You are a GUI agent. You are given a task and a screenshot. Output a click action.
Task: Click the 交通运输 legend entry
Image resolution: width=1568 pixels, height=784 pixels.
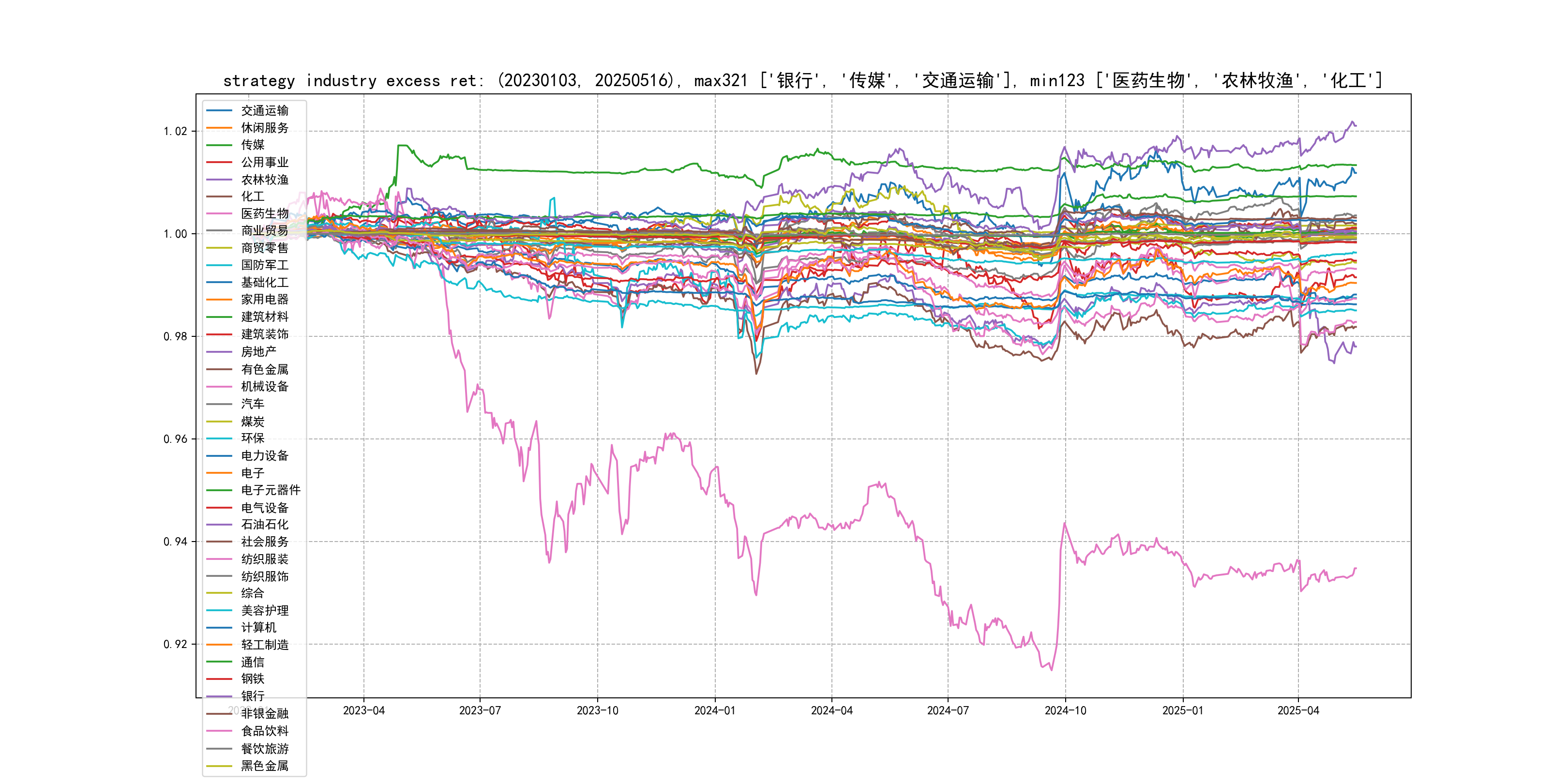click(x=264, y=111)
